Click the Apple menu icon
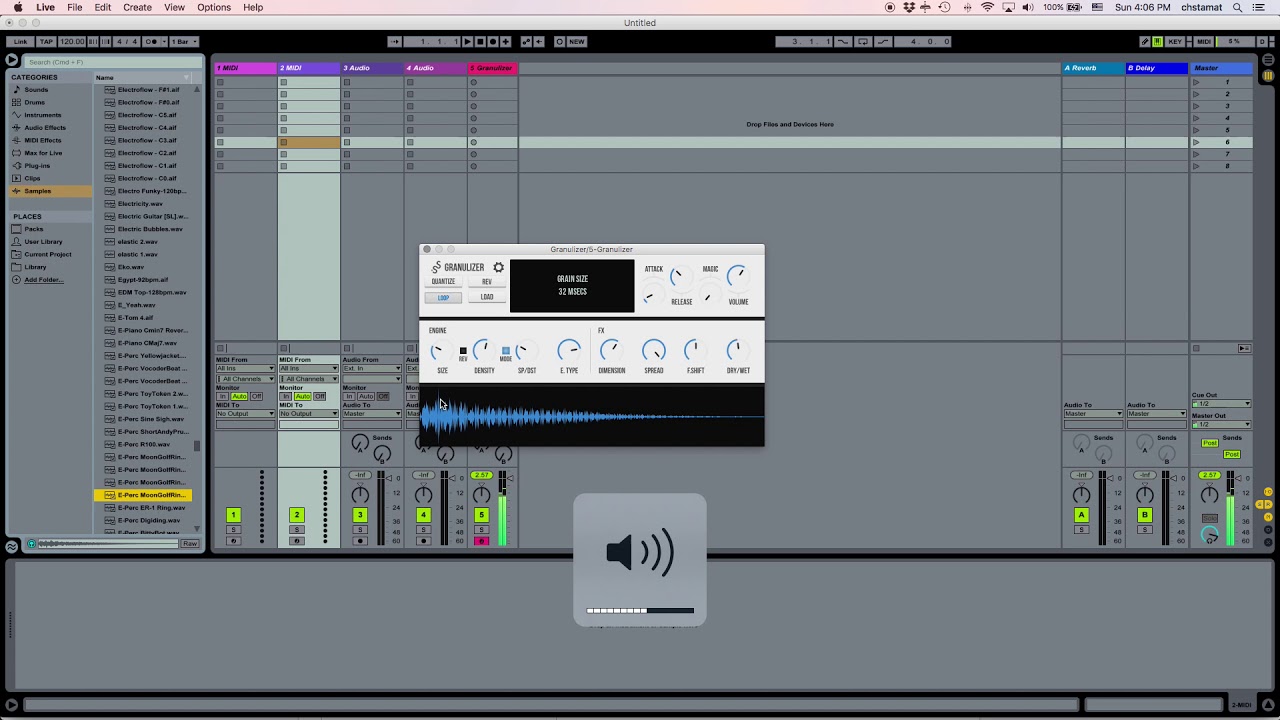Viewport: 1280px width, 720px height. click(x=18, y=7)
